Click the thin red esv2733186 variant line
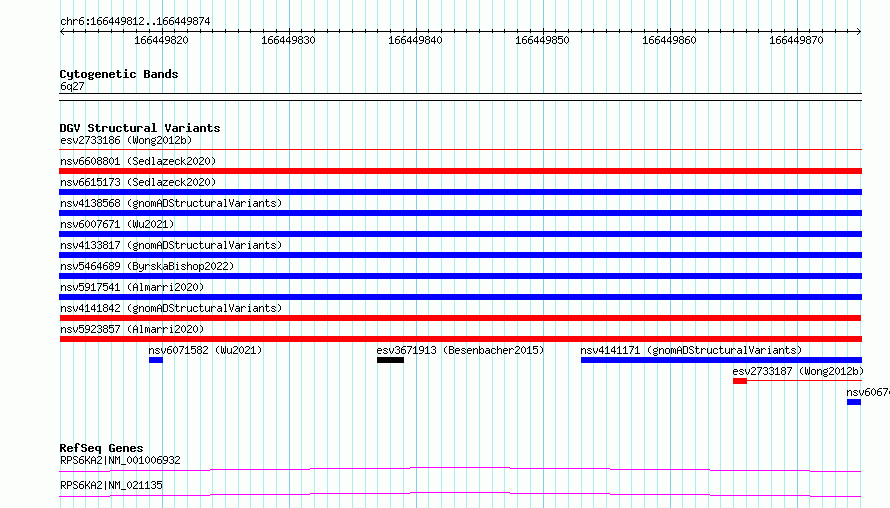The width and height of the screenshot is (890, 508). pos(460,150)
